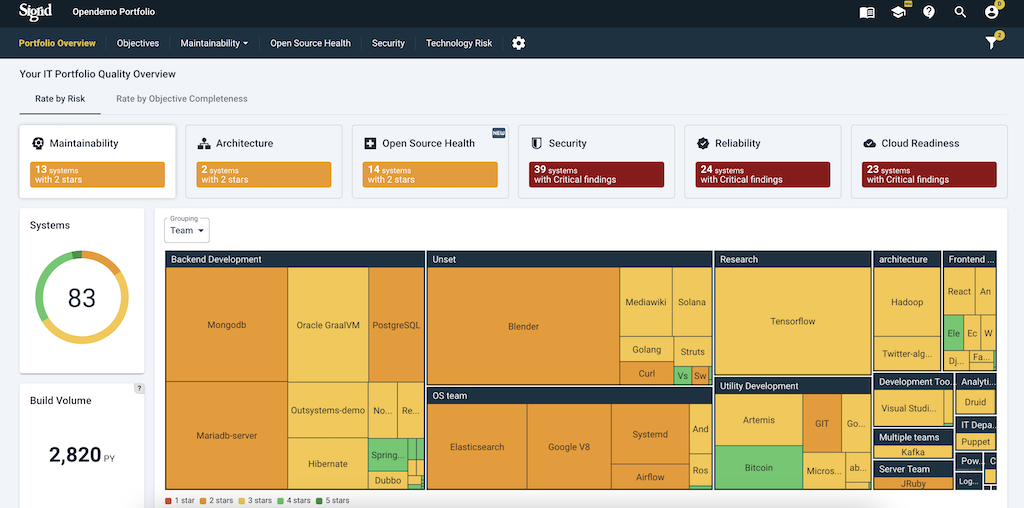
Task: Click the Maintainability card icon
Action: [x=38, y=143]
